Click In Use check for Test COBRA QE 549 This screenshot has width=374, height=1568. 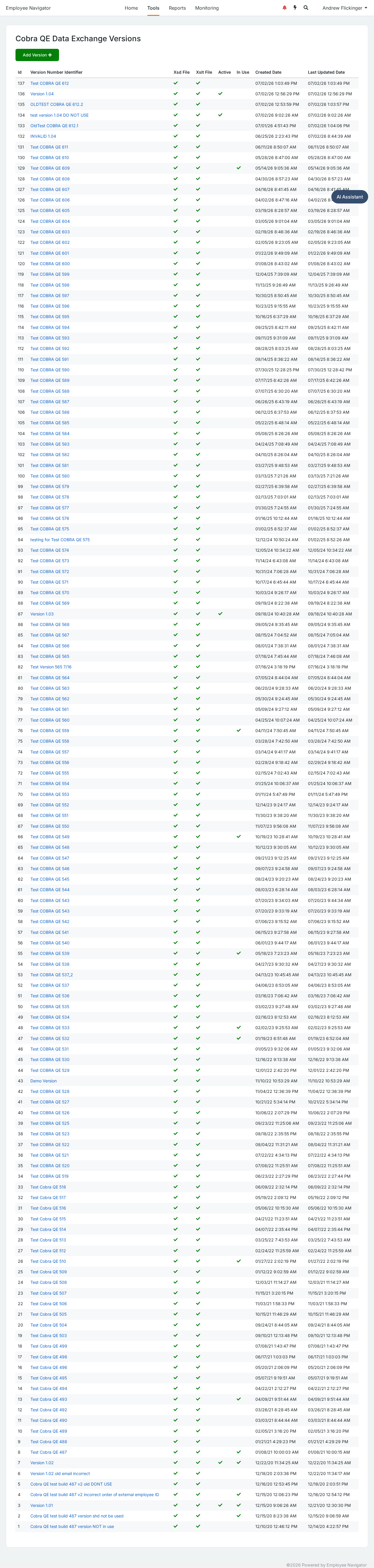click(238, 836)
